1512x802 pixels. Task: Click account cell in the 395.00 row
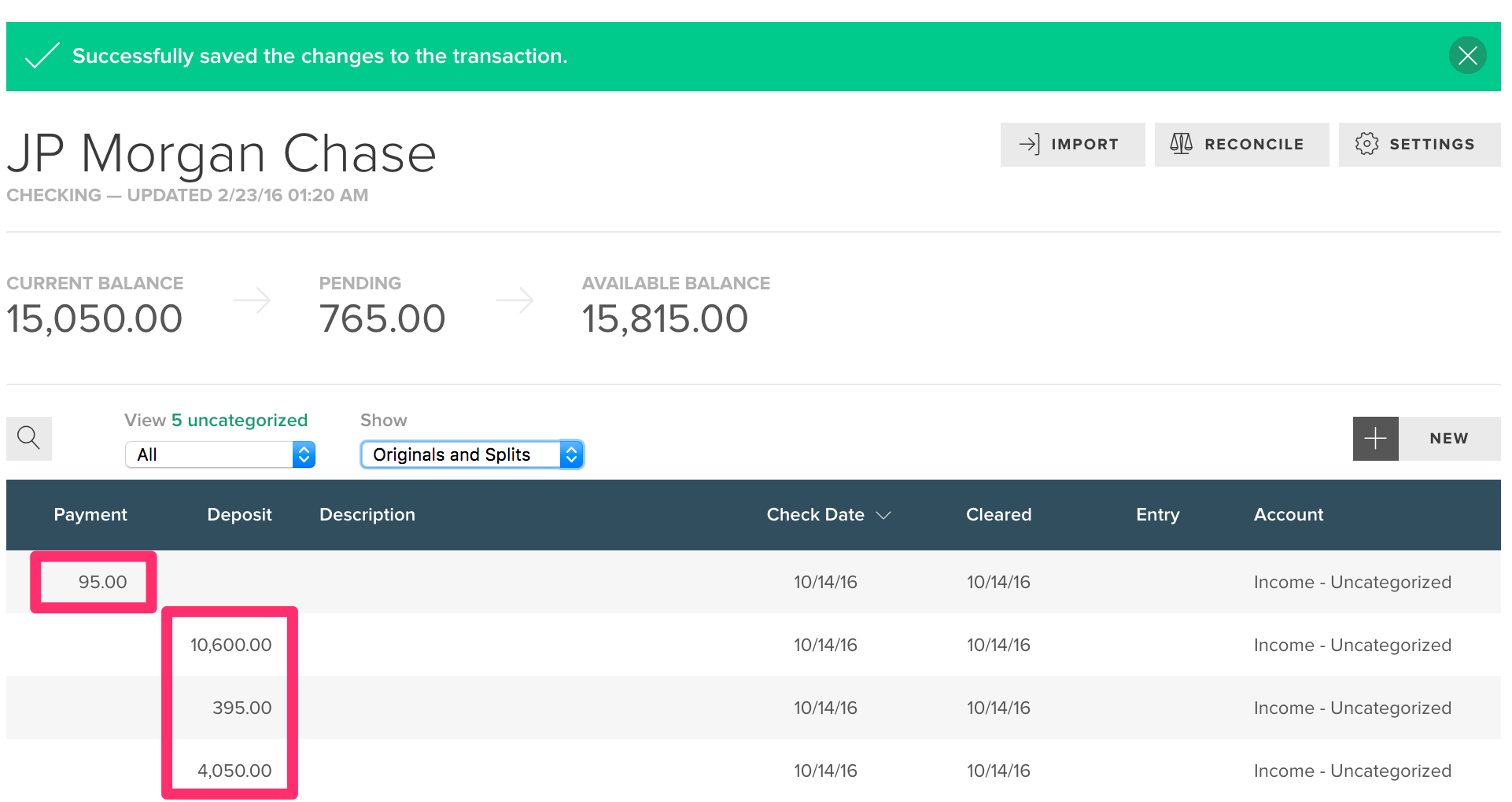click(1352, 708)
